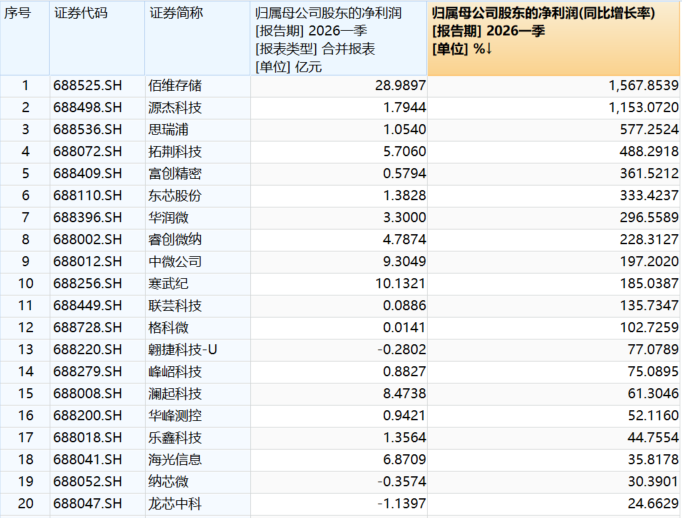Select row number 1
This screenshot has height=518, width=682.
point(25,88)
